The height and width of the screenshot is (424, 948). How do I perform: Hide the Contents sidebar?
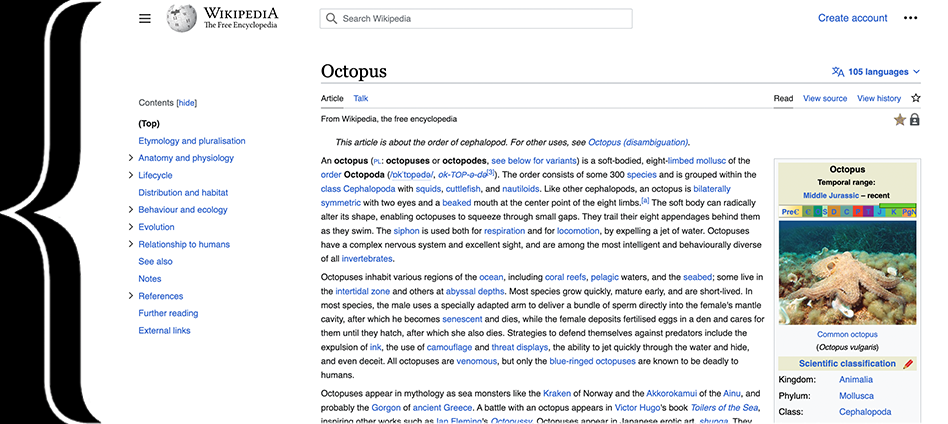click(186, 103)
